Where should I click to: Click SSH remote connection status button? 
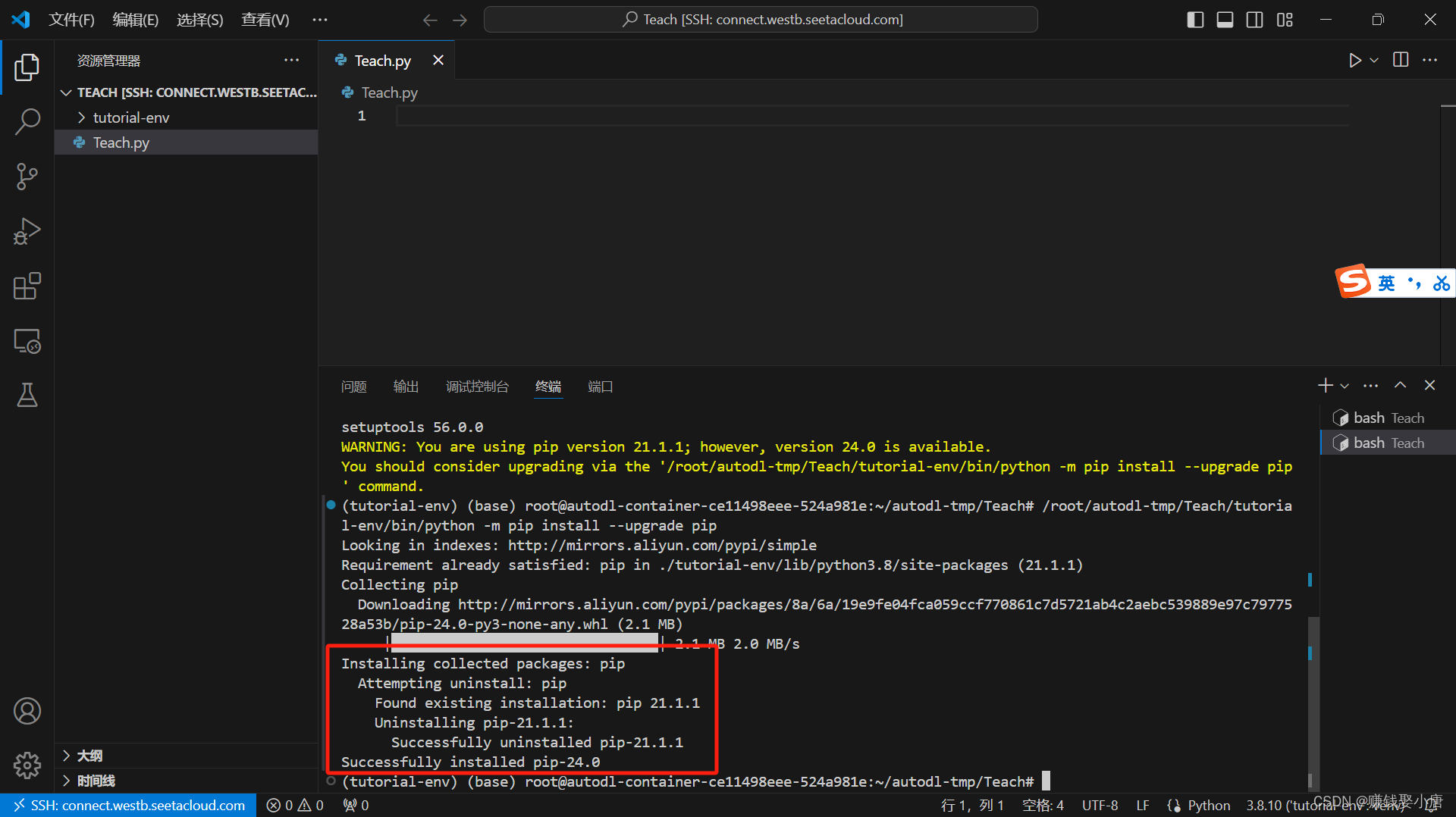pos(128,805)
